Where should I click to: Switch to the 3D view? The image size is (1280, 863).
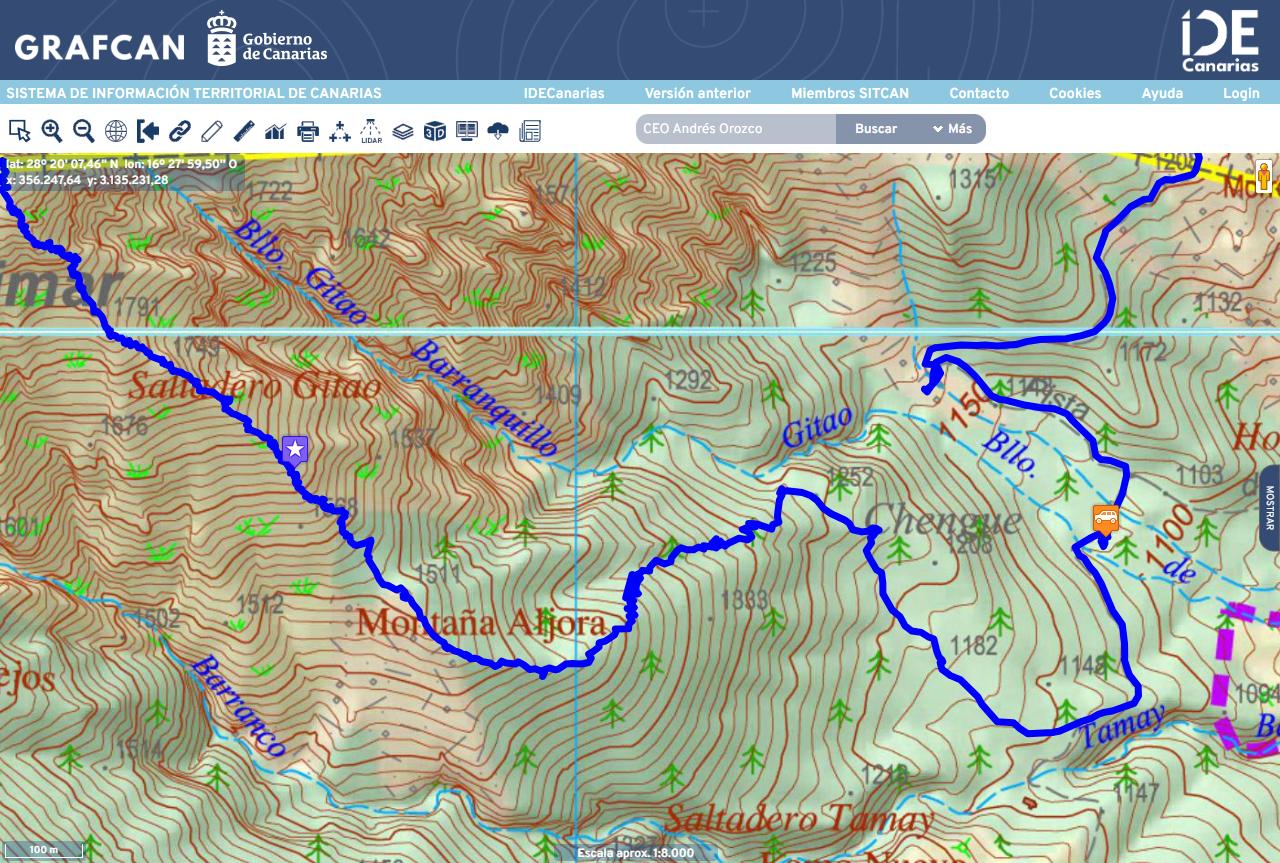[434, 130]
